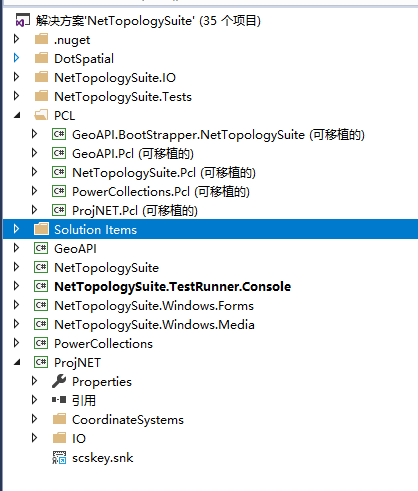Click the C# icon beside GeoAPI.Pcl
418x491 pixels.
[x=59, y=153]
